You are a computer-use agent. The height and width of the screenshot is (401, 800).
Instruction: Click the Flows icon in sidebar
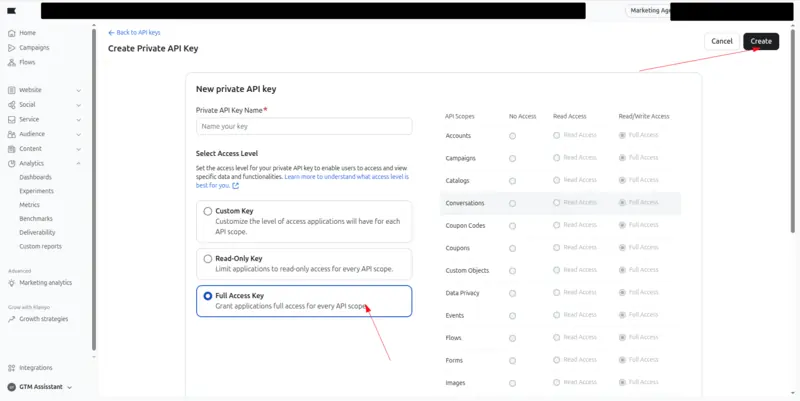click(12, 63)
